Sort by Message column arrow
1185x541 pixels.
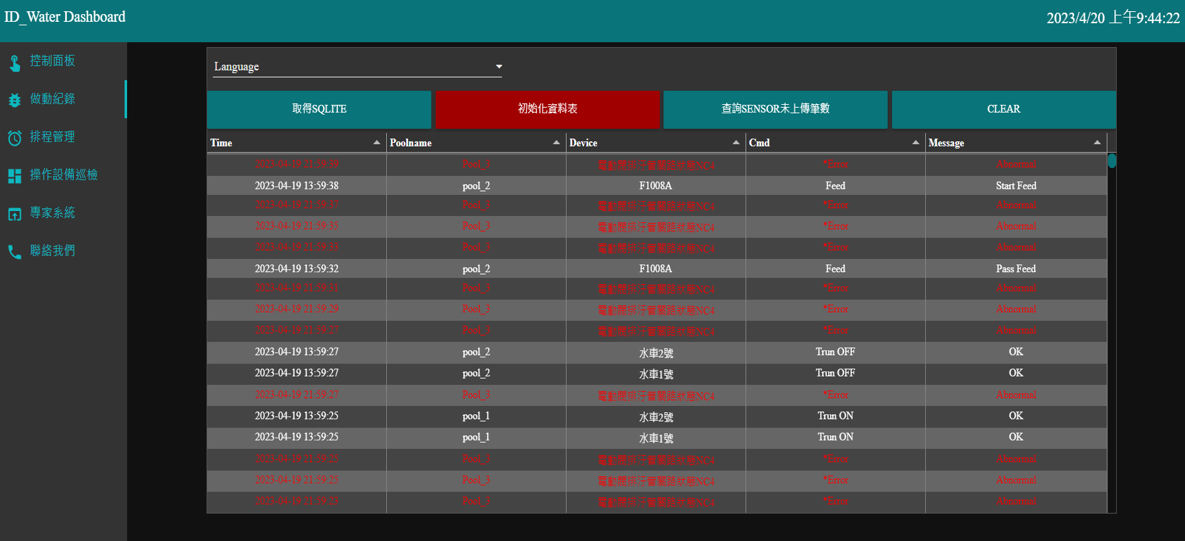(1097, 143)
